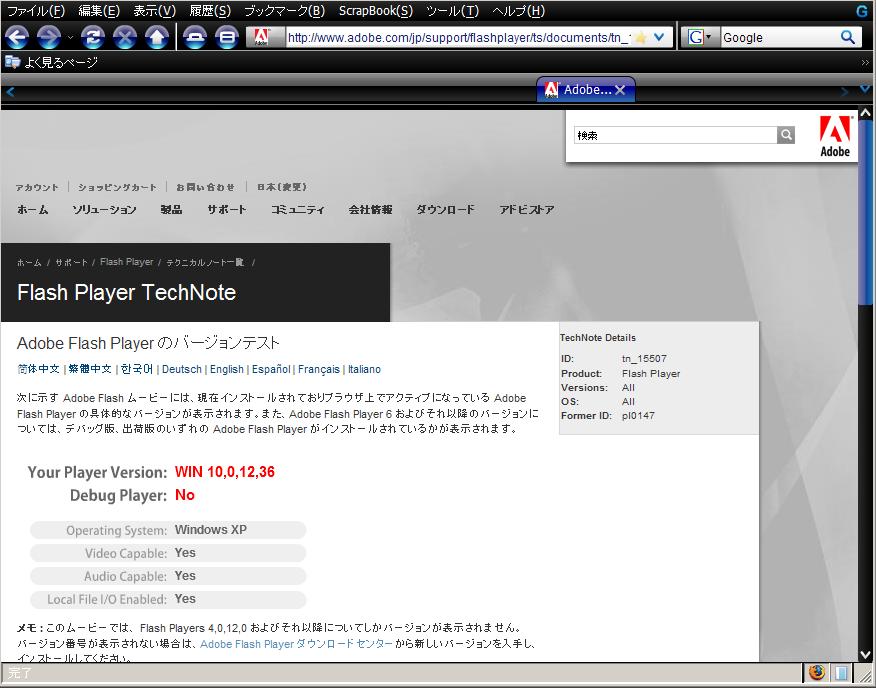
Task: Switch to Deutsch language version
Action: [x=182, y=369]
